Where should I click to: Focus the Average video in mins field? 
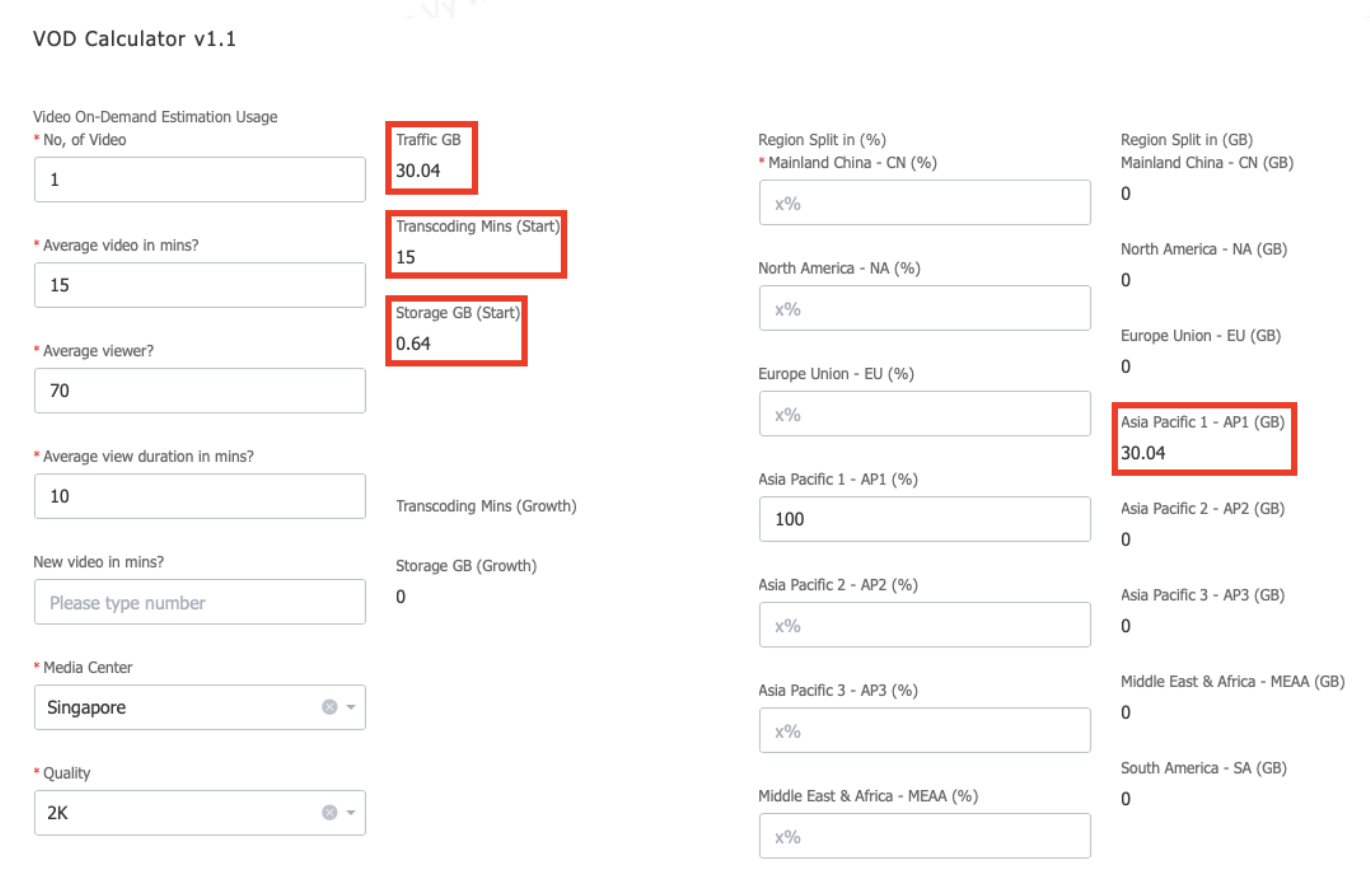click(x=200, y=285)
